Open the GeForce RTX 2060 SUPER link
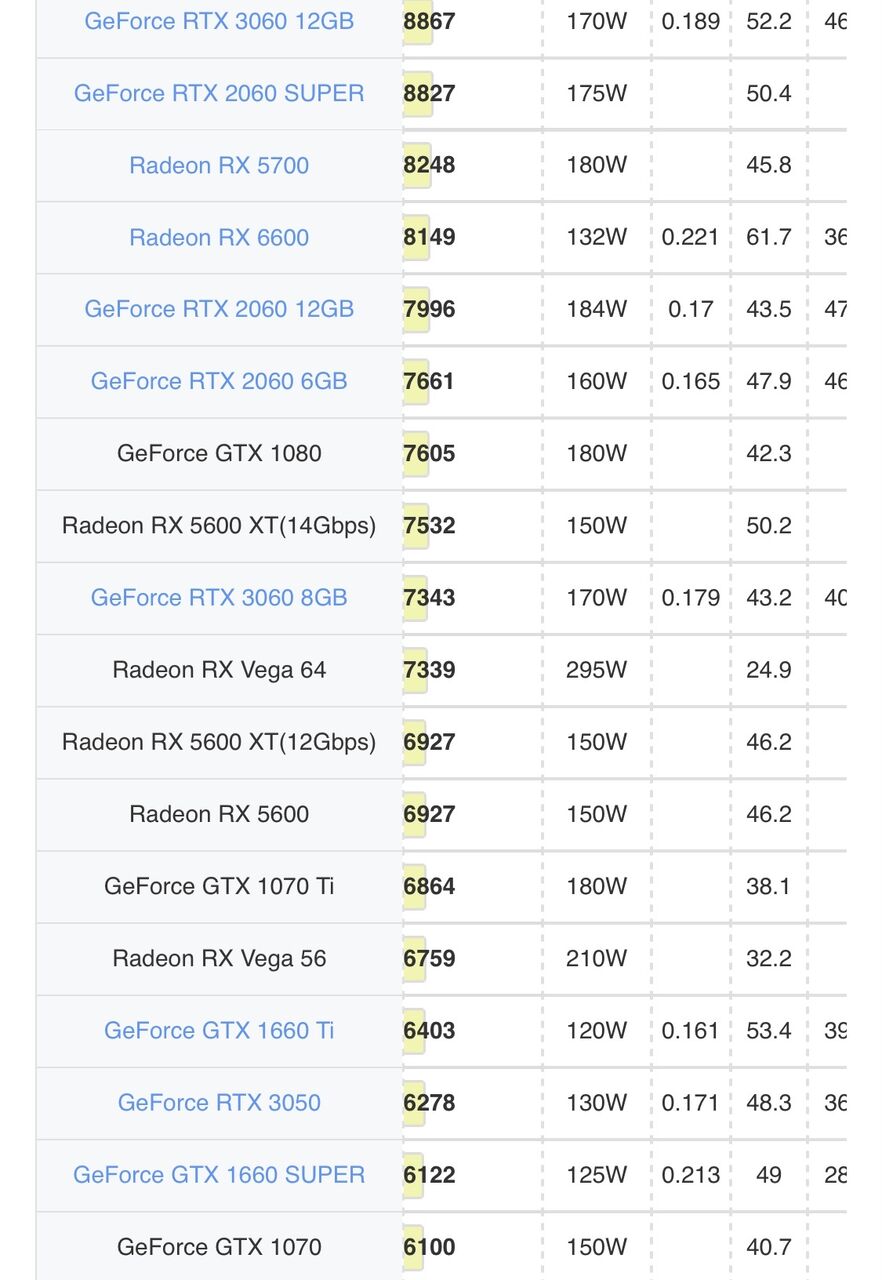The image size is (882, 1280). pos(219,93)
